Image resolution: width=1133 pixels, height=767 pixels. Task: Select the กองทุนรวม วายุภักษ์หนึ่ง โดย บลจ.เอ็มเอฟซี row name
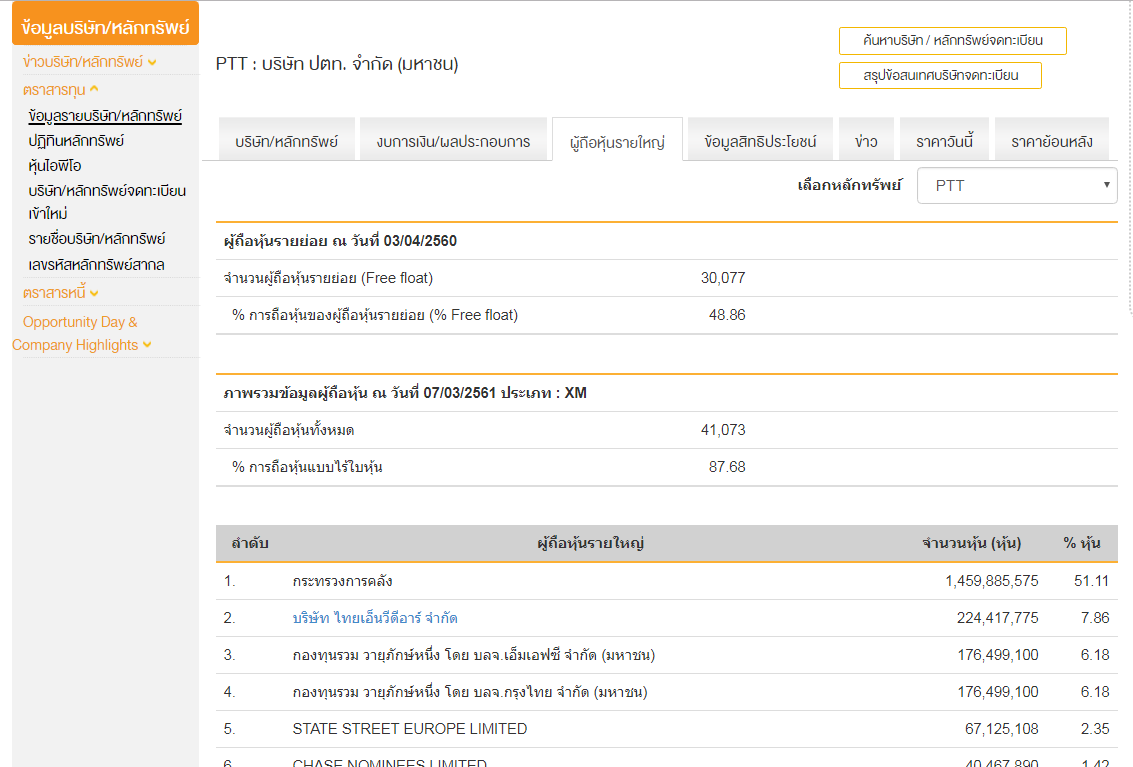[474, 655]
